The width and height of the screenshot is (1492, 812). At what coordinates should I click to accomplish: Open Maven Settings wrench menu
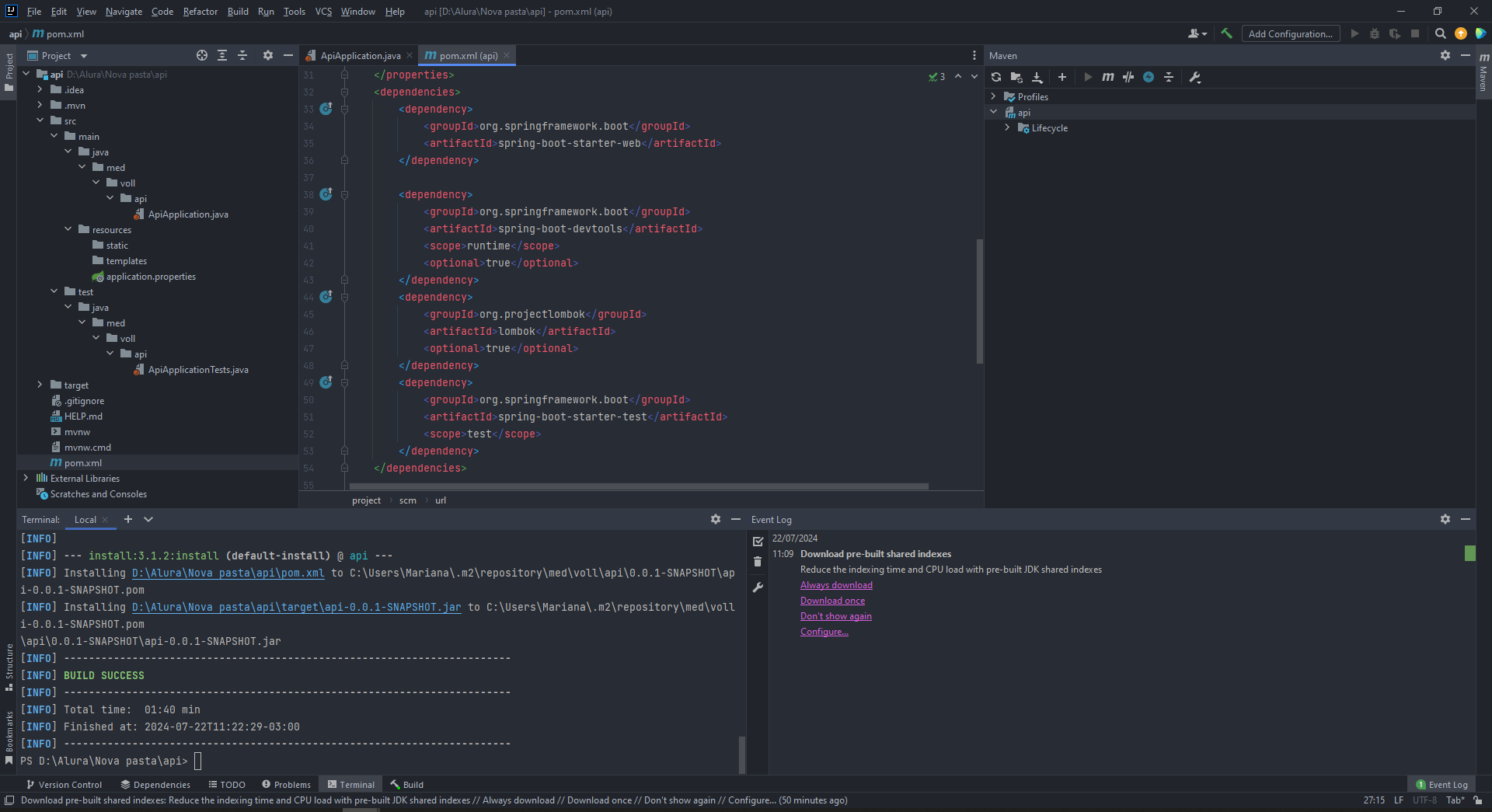coord(1195,77)
